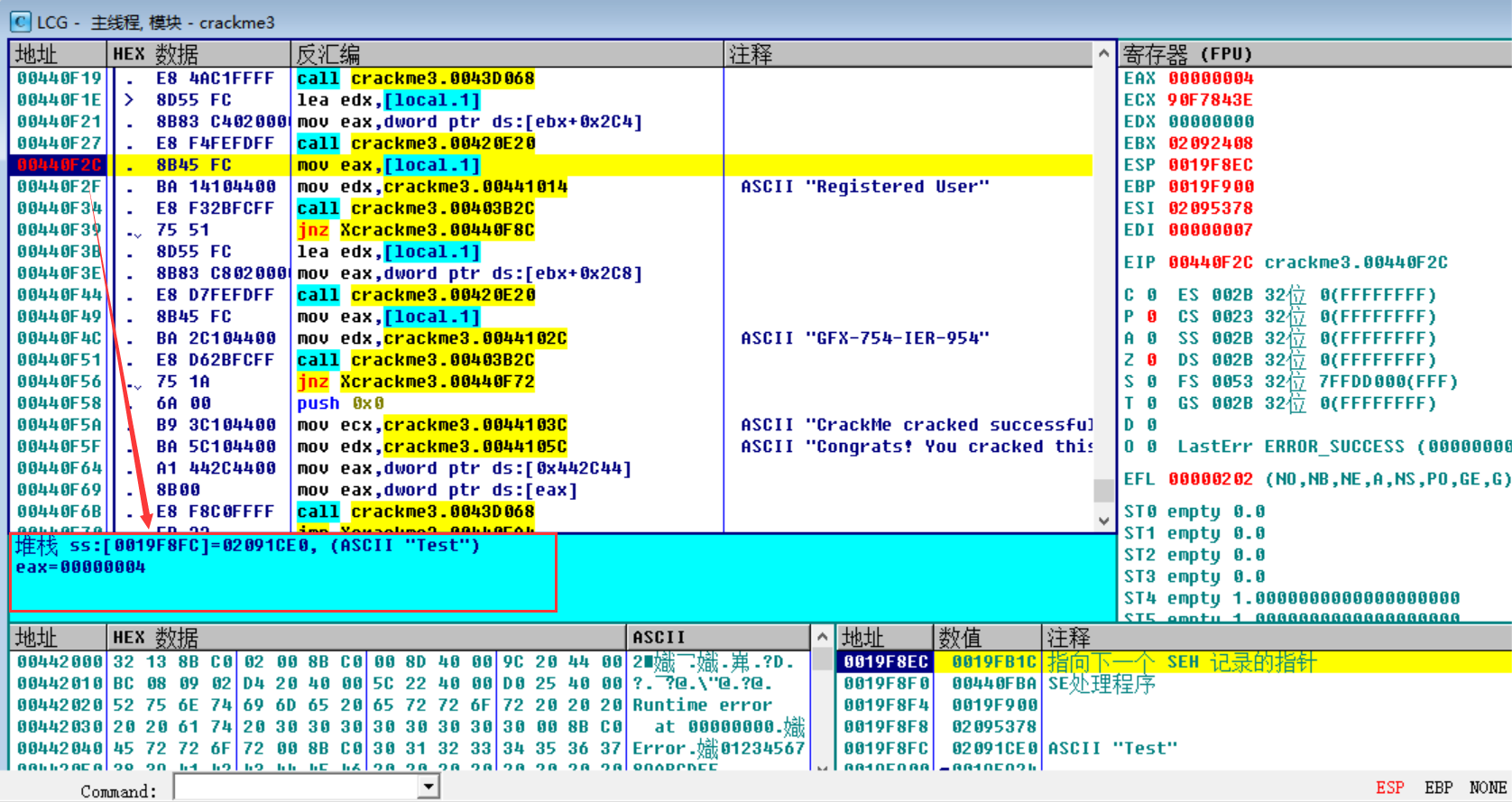The image size is (1512, 802).
Task: Click the EAX register value 00000004
Action: (x=1211, y=78)
